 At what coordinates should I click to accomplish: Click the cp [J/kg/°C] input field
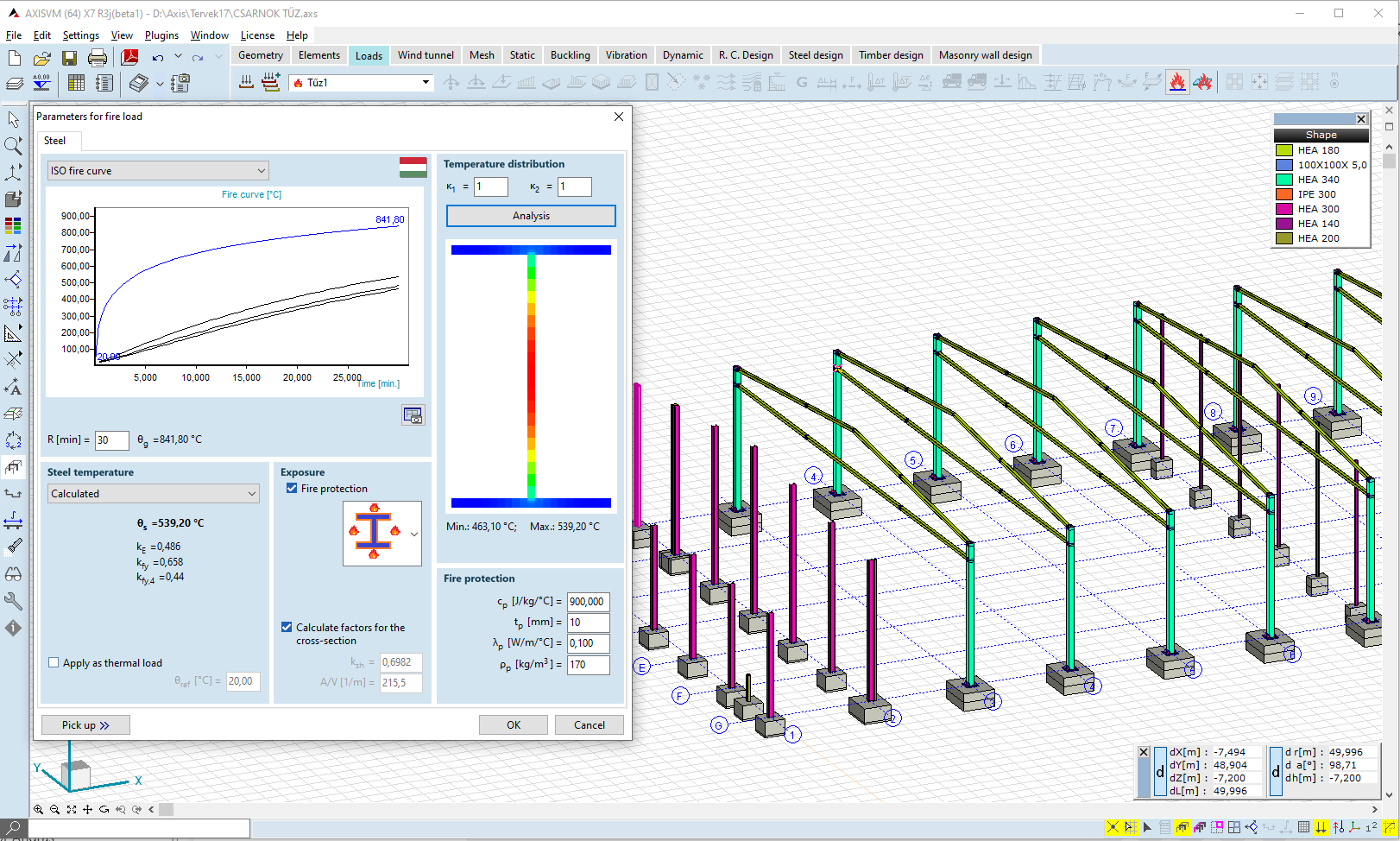click(x=589, y=602)
